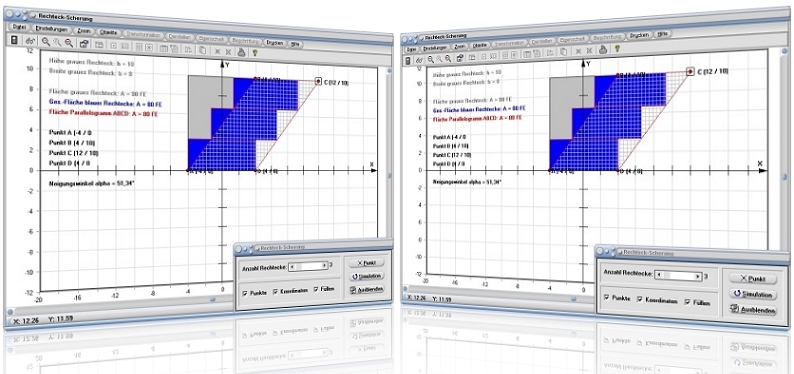Screen dimensions: 794x374
Task: Click the second X delete icon, left window
Action: pyautogui.click(x=228, y=52)
